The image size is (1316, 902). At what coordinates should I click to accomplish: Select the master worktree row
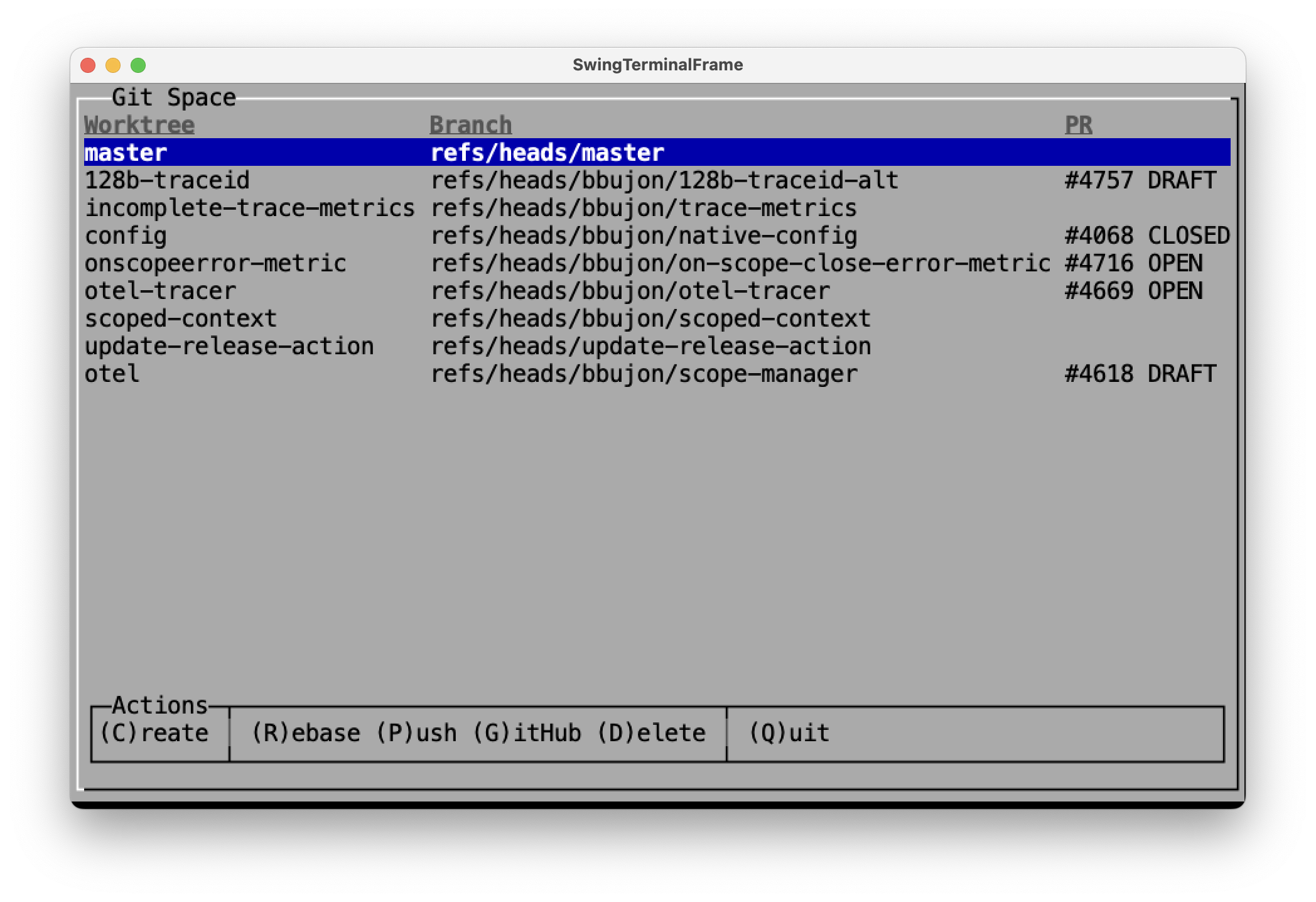[x=126, y=153]
